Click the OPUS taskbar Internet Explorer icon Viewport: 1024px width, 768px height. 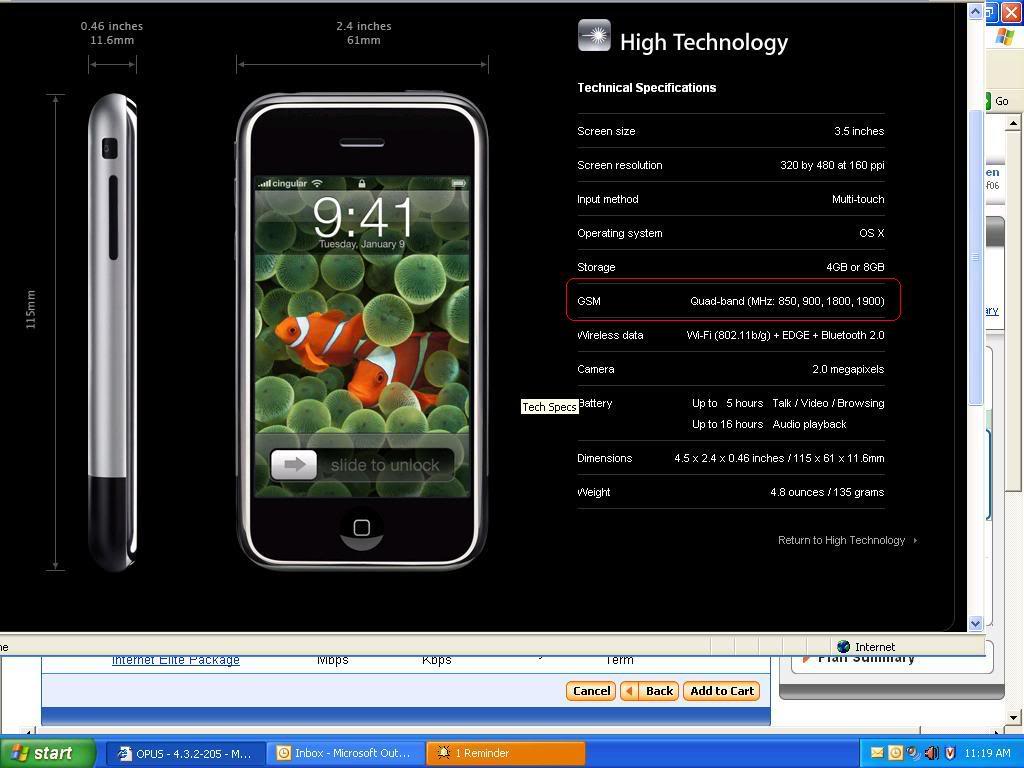tap(125, 753)
